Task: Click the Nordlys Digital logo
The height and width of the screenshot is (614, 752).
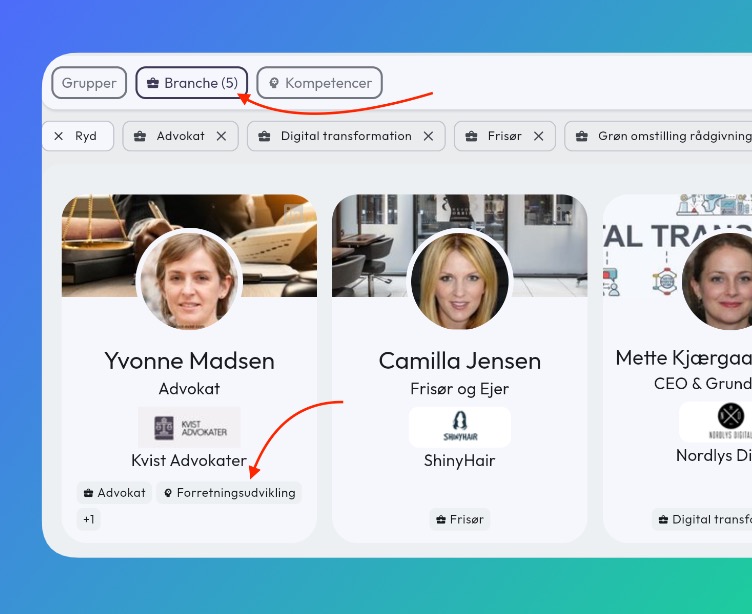Action: click(716, 422)
